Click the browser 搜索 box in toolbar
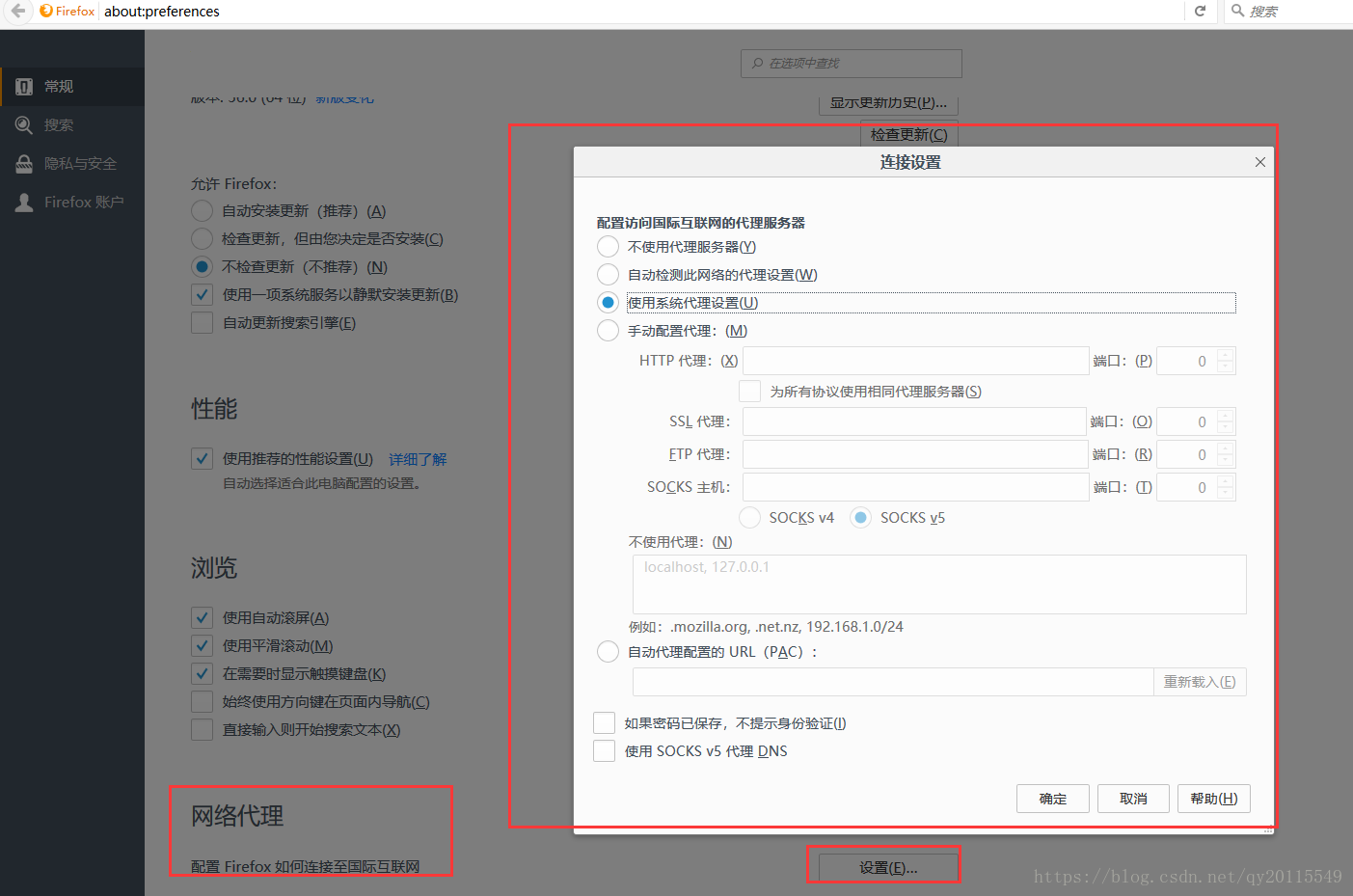Screen dimensions: 1353x896 point(1287,11)
